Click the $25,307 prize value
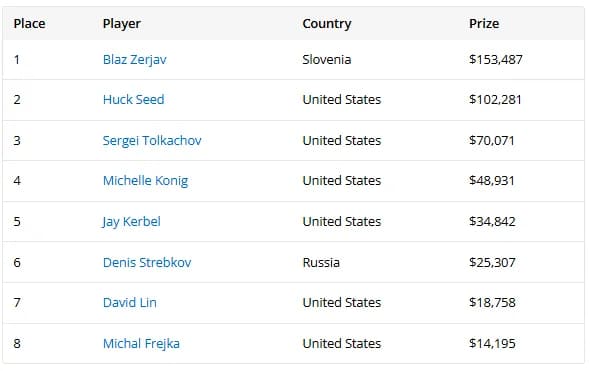This screenshot has height=371, width=590. (x=492, y=262)
